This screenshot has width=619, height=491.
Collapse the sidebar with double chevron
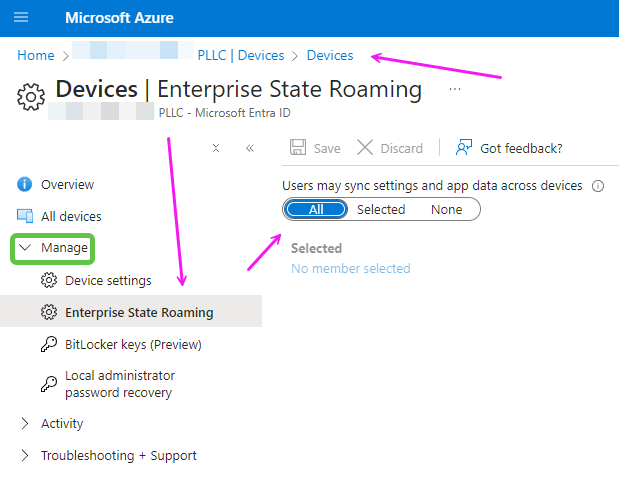tap(250, 148)
